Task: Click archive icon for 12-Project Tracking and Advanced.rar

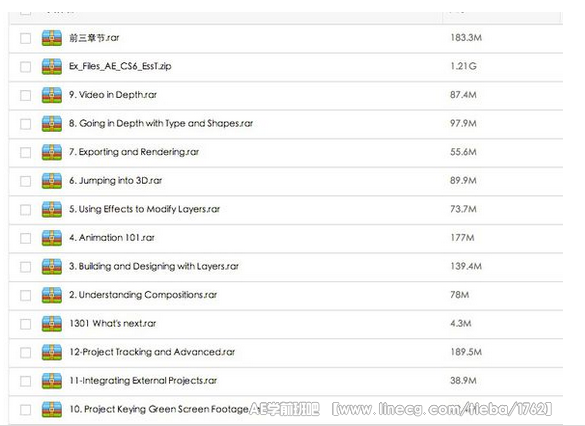Action: coord(52,353)
